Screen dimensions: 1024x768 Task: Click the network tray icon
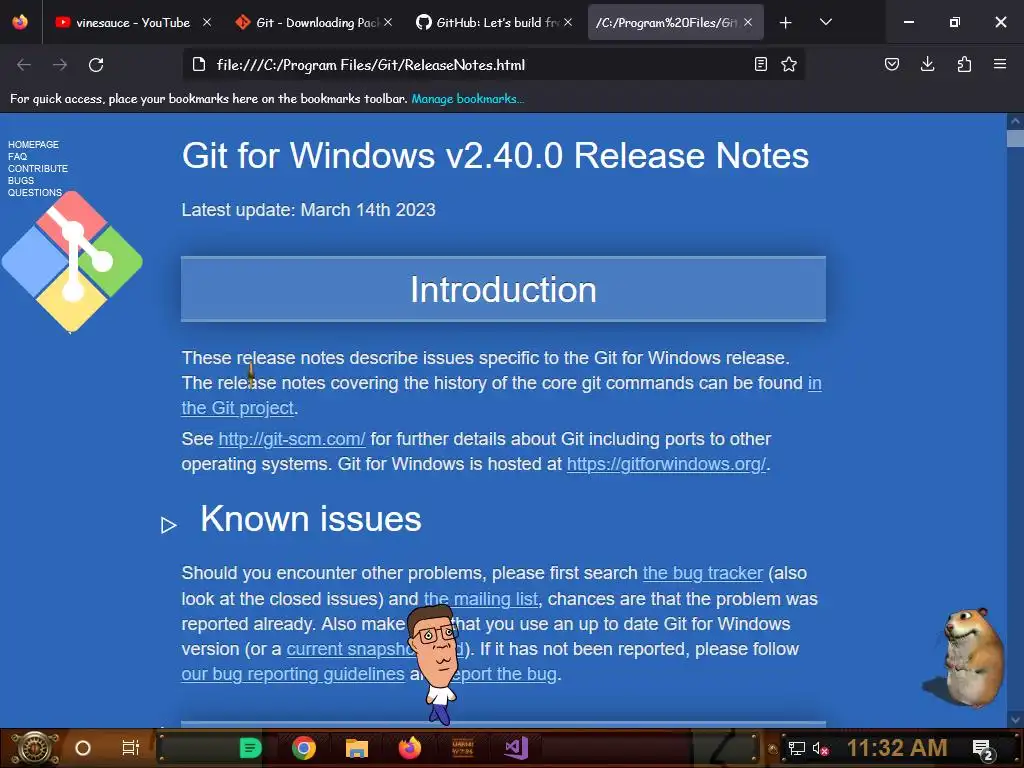[x=797, y=749]
